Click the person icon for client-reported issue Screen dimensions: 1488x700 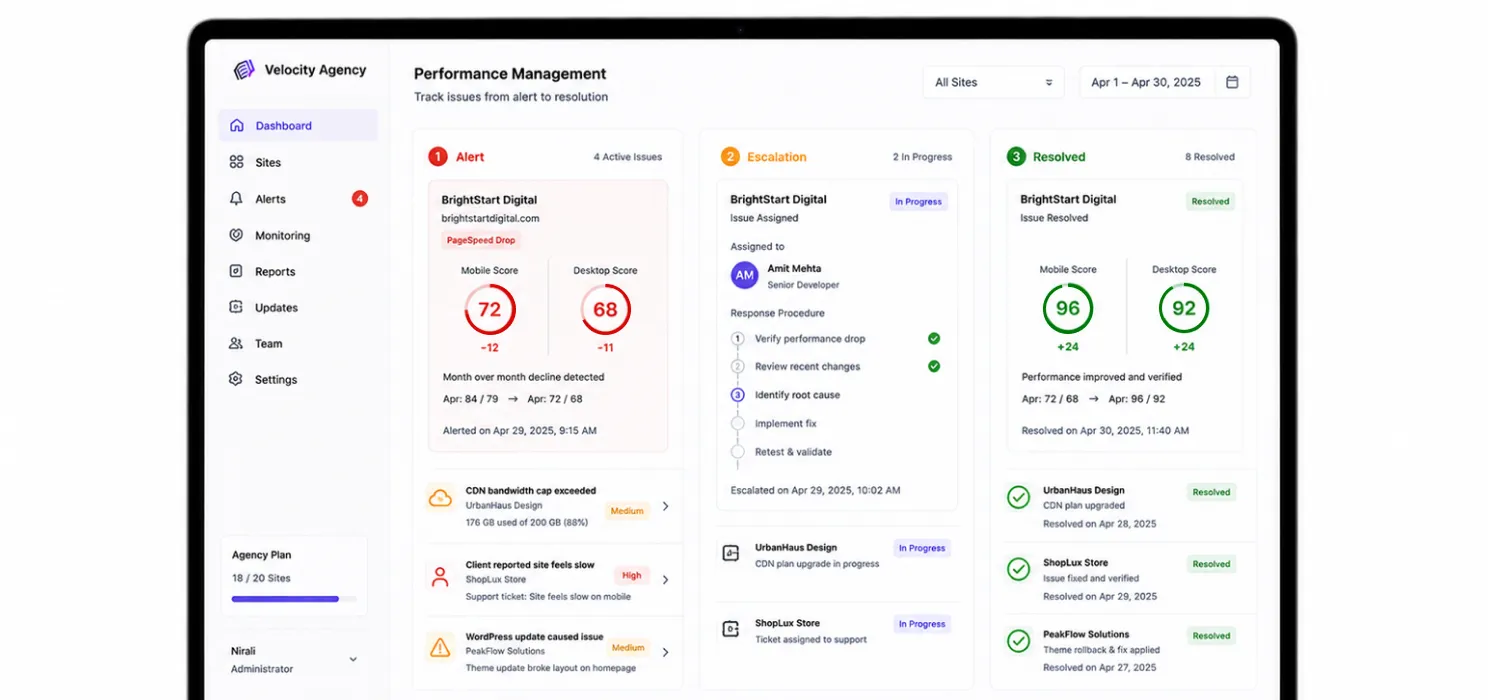click(440, 576)
